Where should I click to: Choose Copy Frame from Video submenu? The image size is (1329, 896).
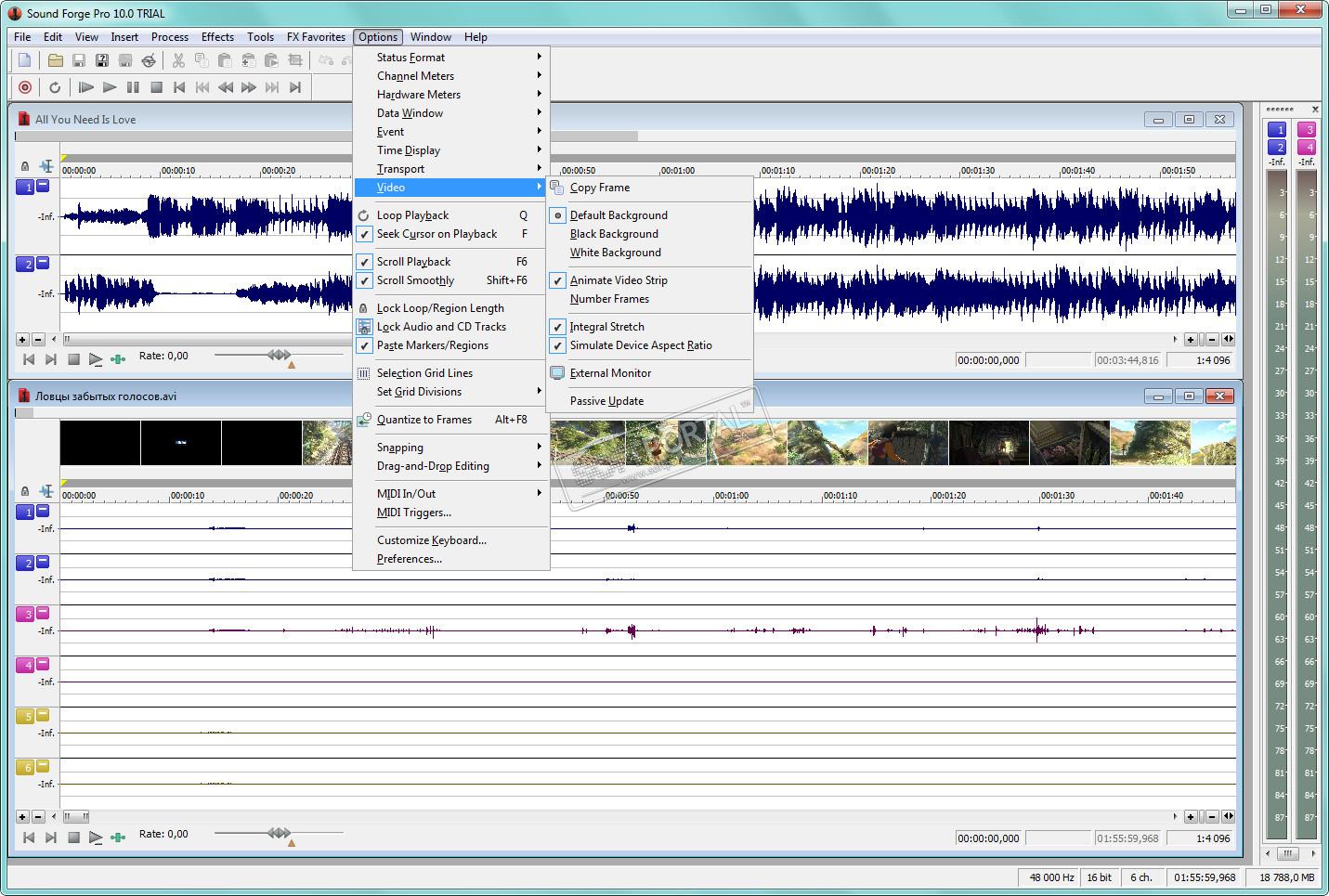click(599, 188)
